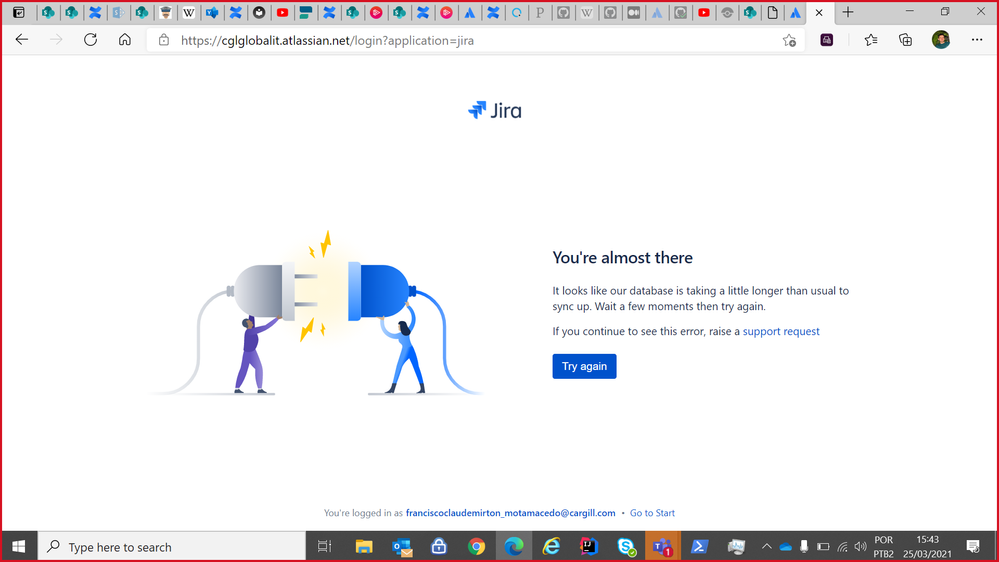Open Task View from taskbar

click(x=324, y=547)
